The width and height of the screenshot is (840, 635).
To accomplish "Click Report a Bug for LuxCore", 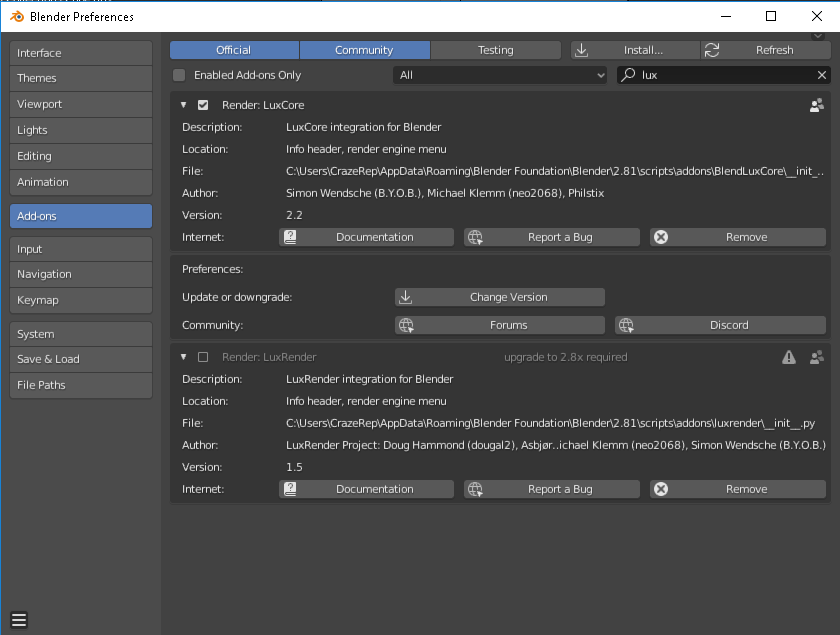I will pos(552,237).
